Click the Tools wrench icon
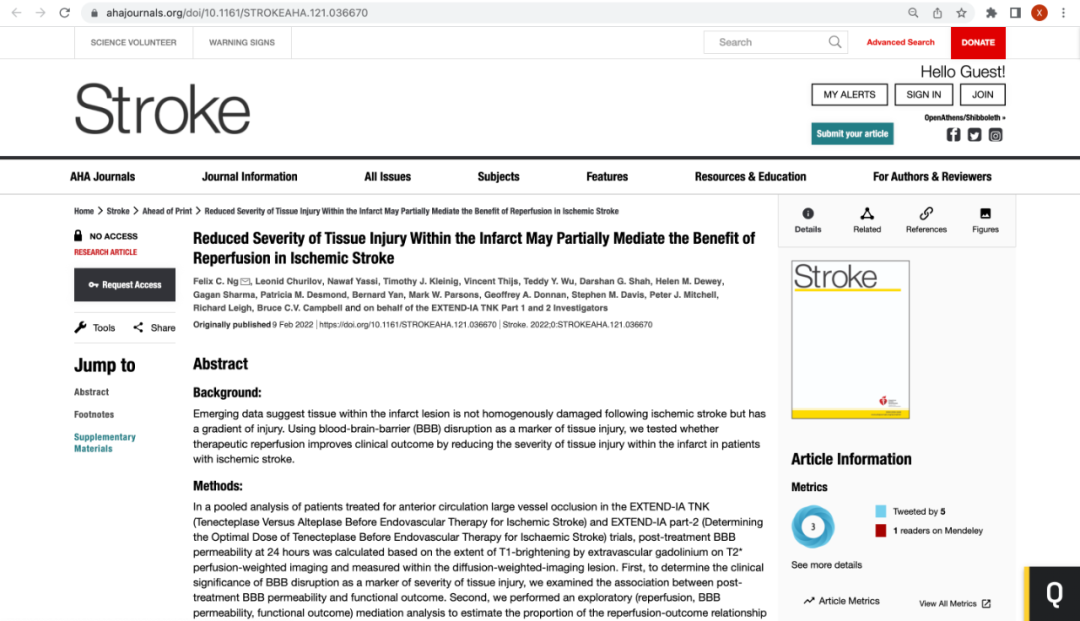This screenshot has height=621, width=1080. [81, 327]
